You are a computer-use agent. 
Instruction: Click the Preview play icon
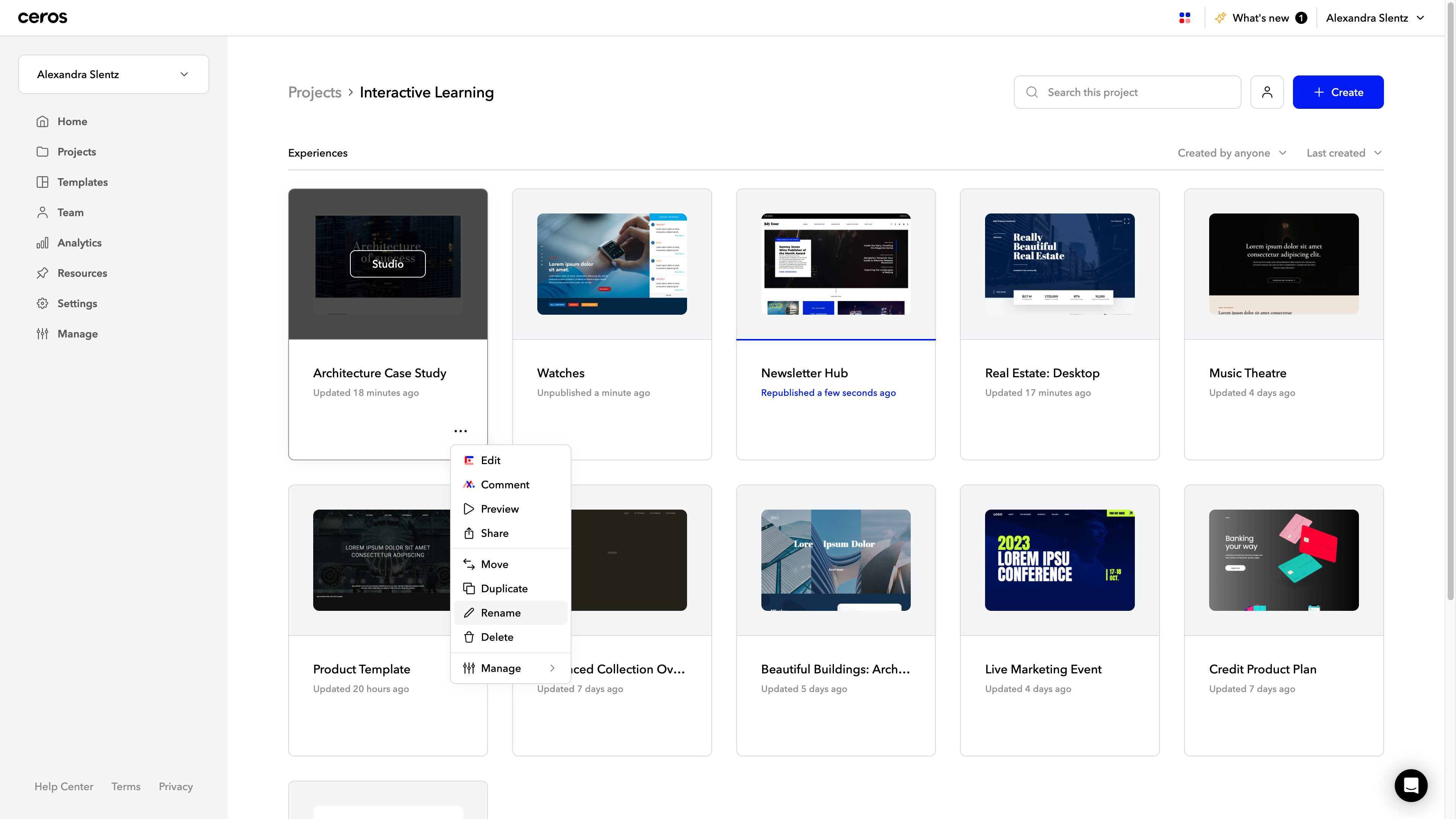tap(469, 509)
